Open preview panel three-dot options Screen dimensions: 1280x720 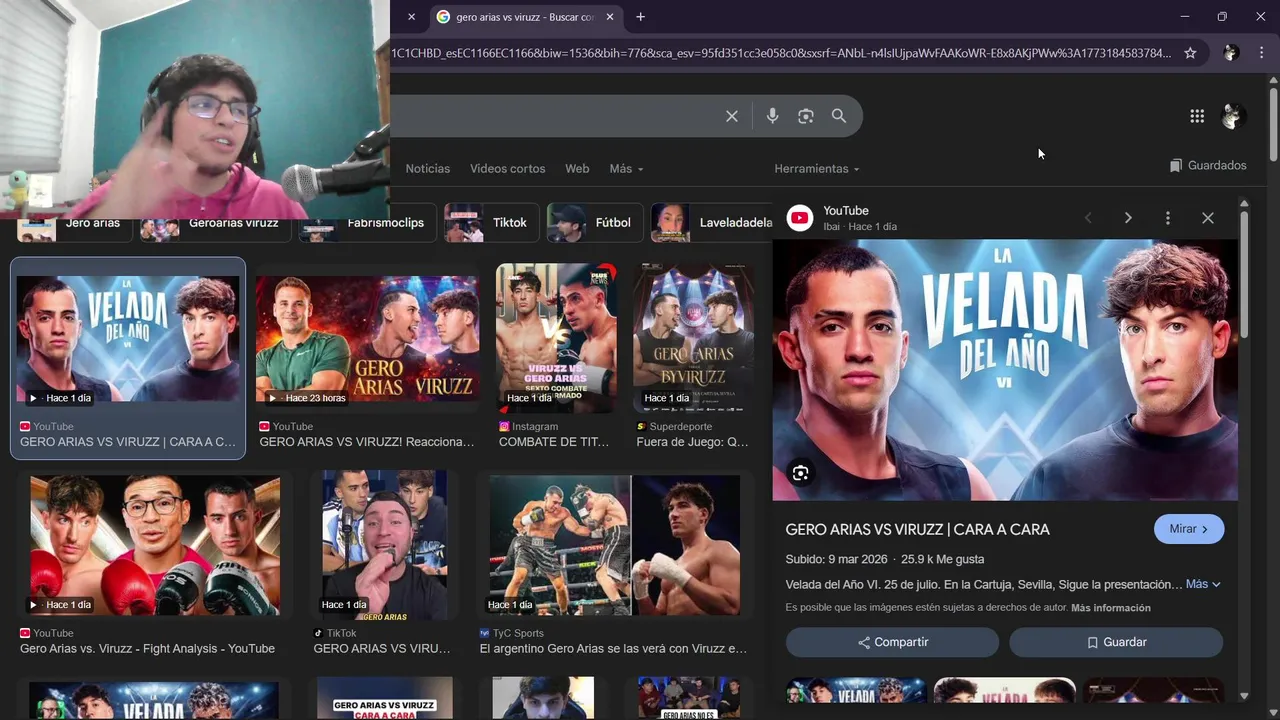(1167, 218)
